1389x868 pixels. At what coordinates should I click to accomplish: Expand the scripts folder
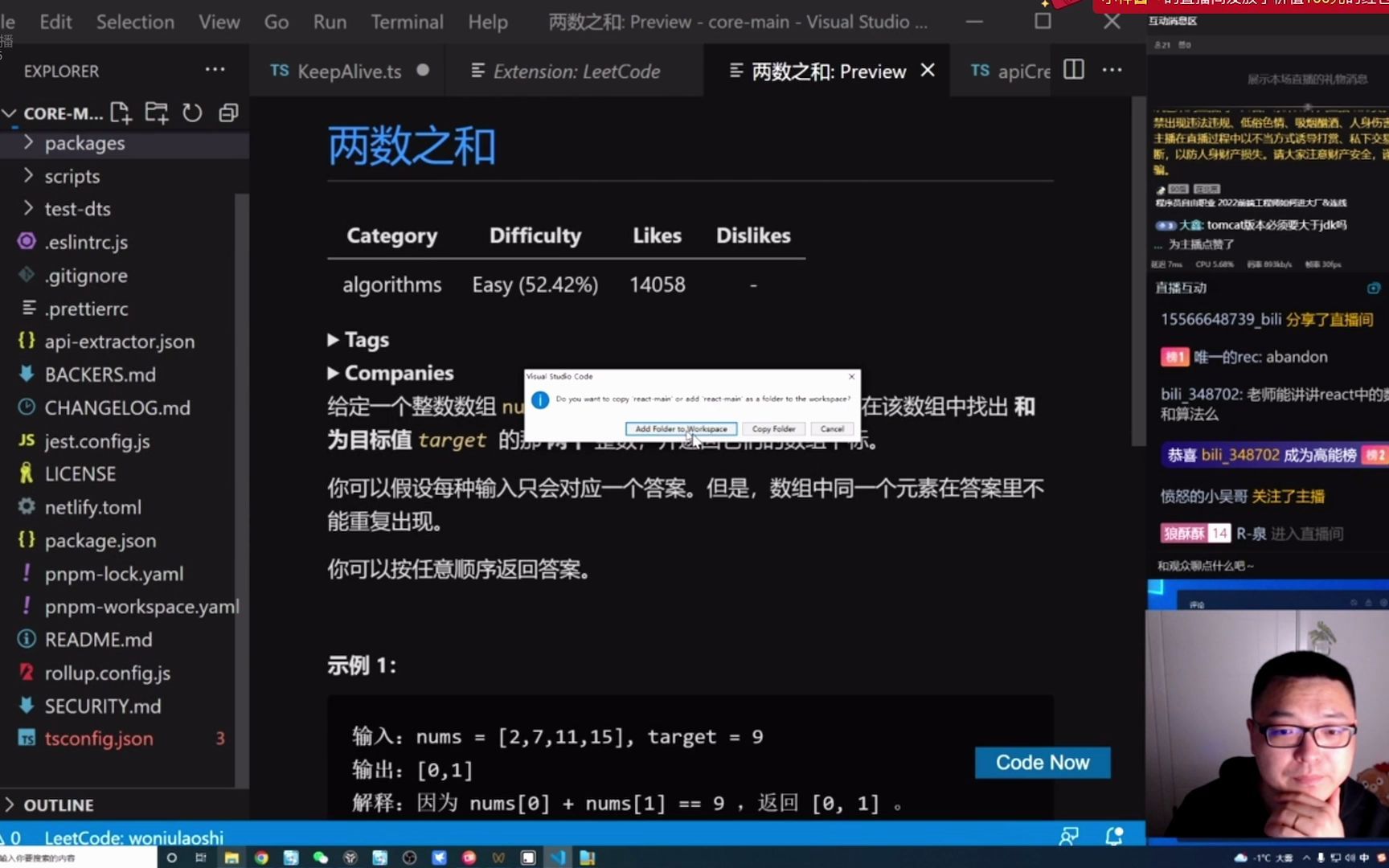(x=125, y=176)
